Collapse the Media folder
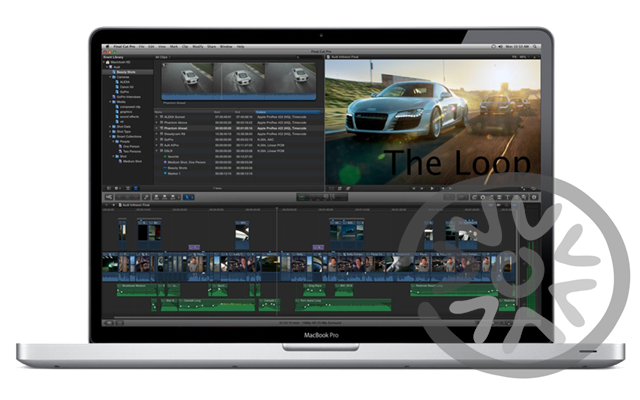Screen dimensions: 640x400 pos(110,102)
